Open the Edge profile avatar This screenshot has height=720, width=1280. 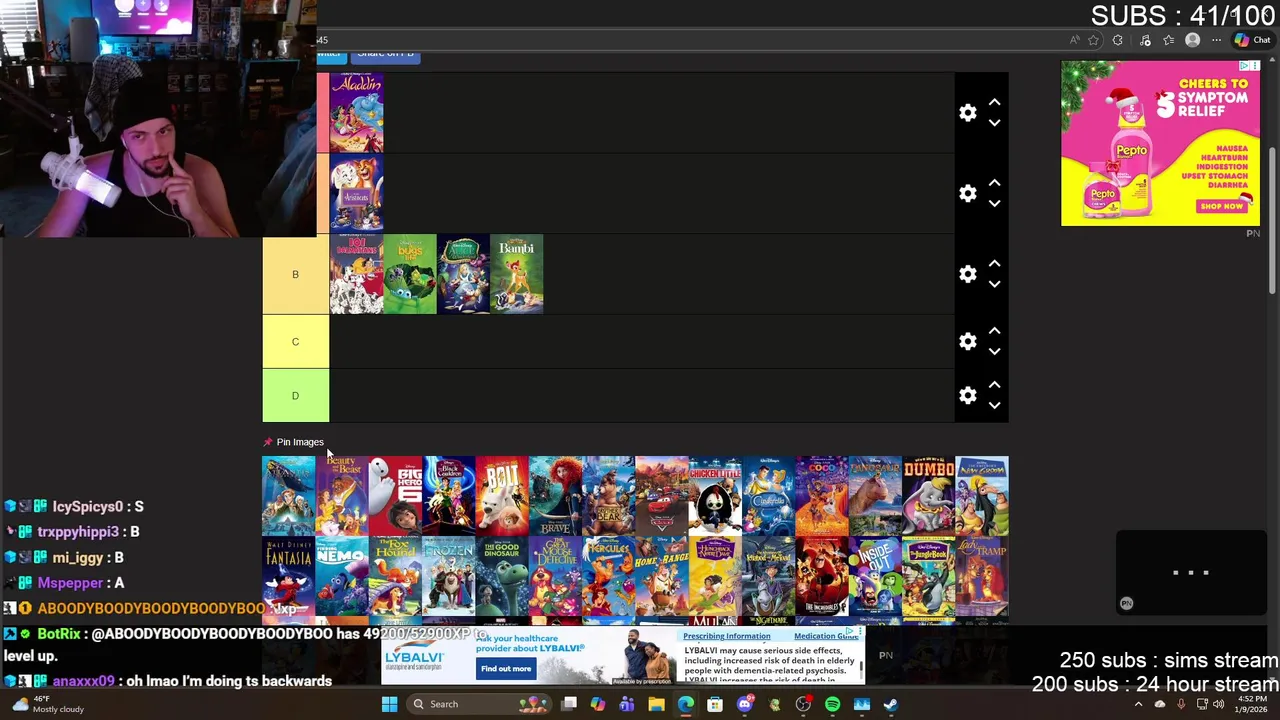pyautogui.click(x=1192, y=40)
